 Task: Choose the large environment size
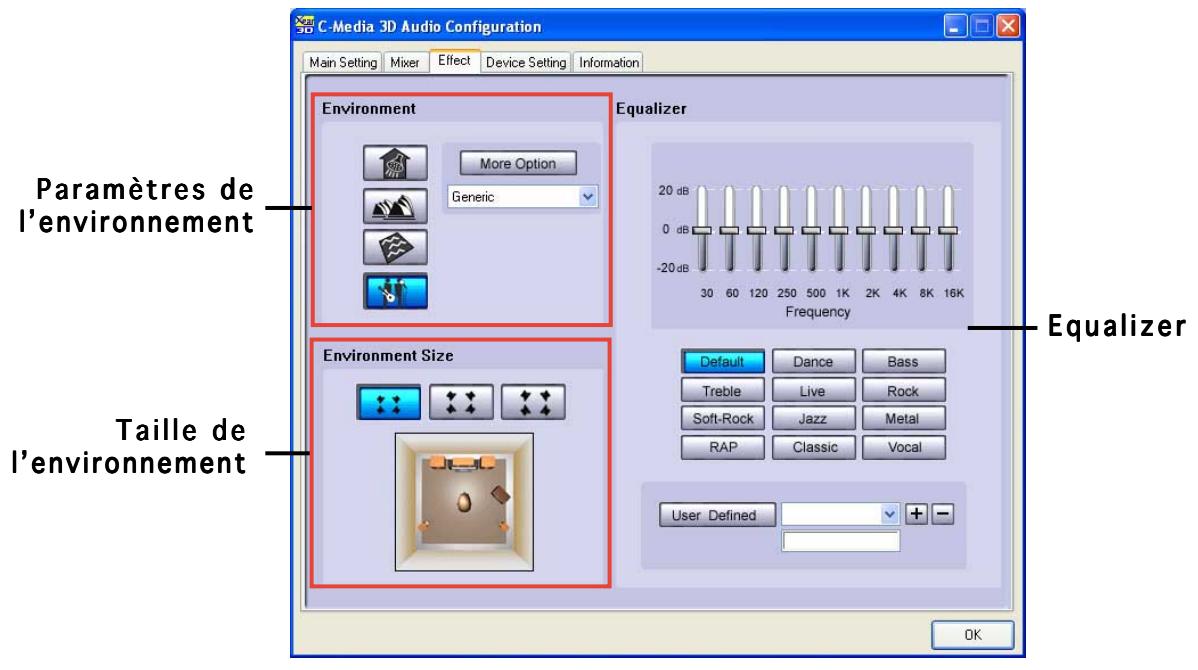click(533, 403)
